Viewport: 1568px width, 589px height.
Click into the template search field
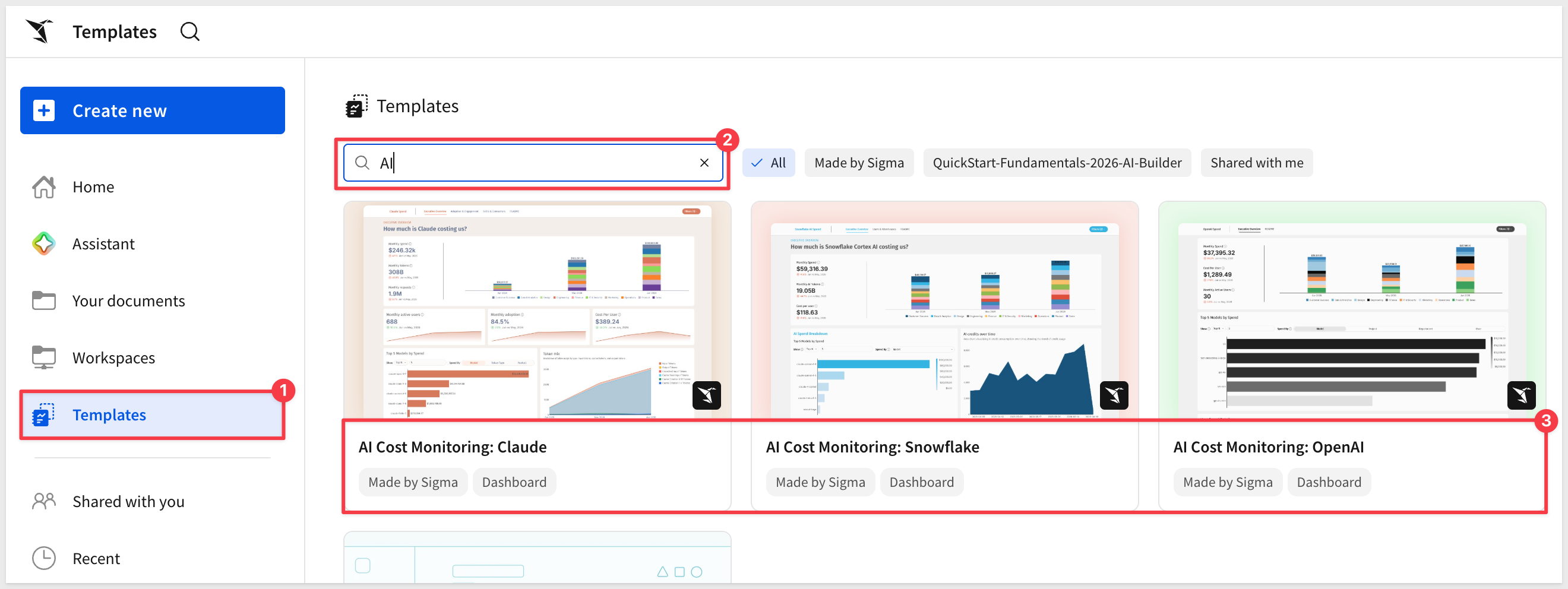click(533, 163)
